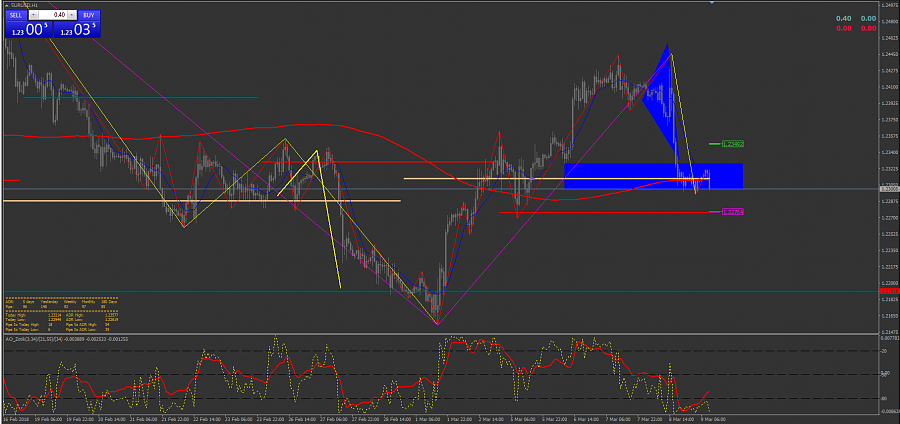Image resolution: width=900 pixels, height=424 pixels.
Task: Click the ADR statistics table on chart
Action: point(60,315)
